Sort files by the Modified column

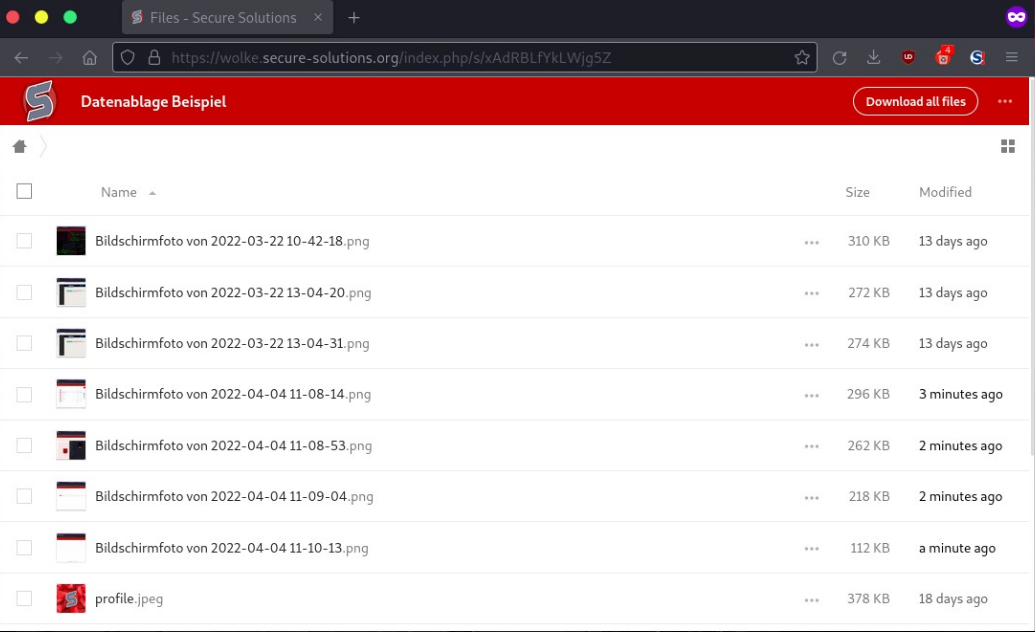945,192
